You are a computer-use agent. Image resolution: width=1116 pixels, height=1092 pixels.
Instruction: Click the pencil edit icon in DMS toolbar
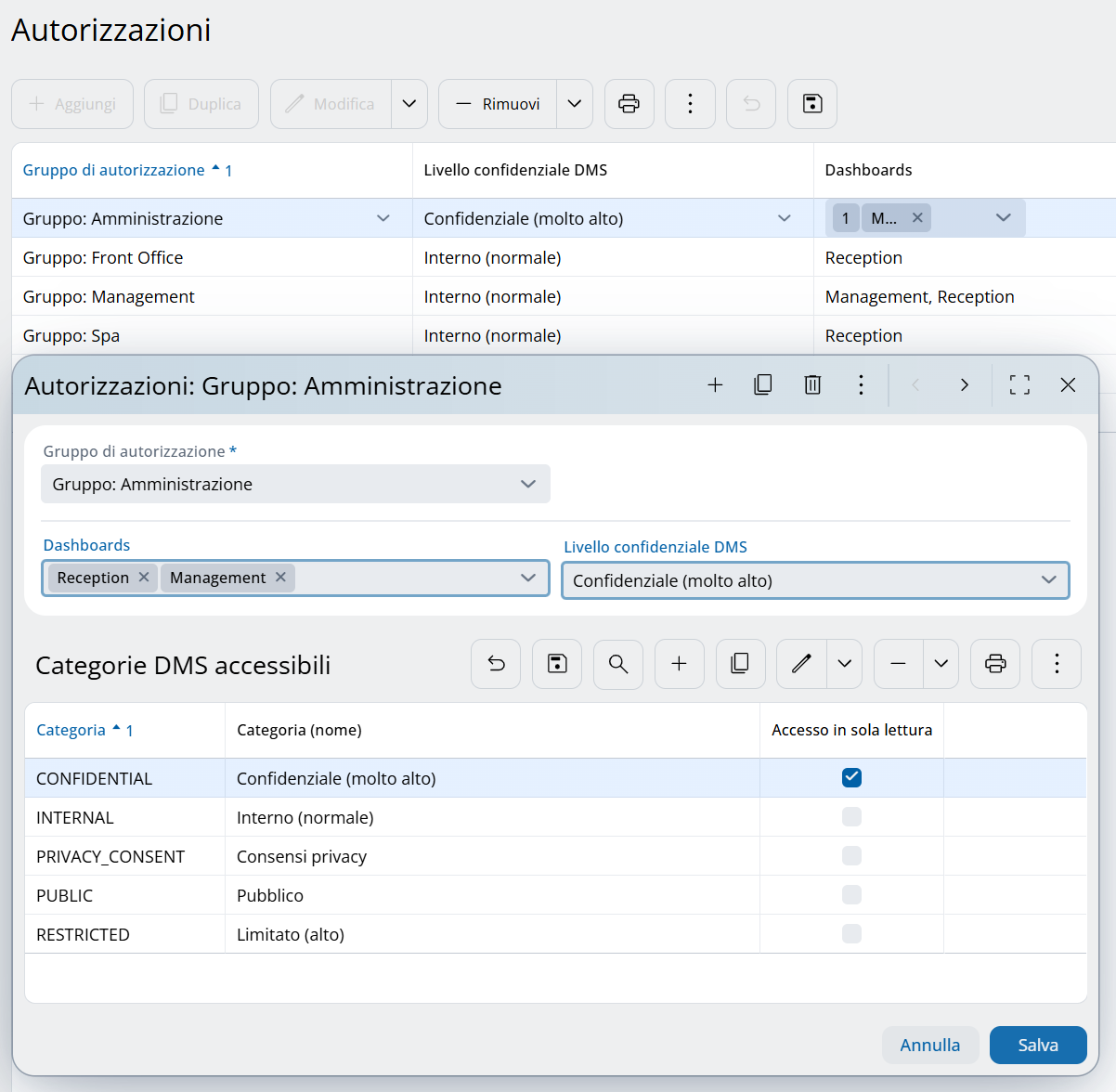tap(801, 664)
